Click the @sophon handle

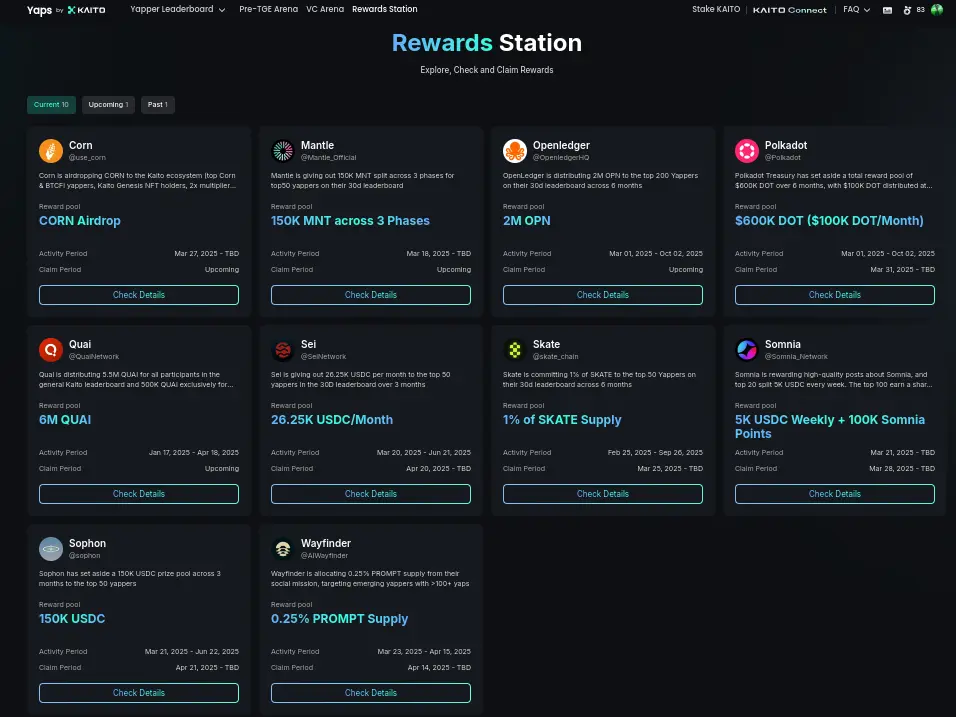(x=85, y=555)
